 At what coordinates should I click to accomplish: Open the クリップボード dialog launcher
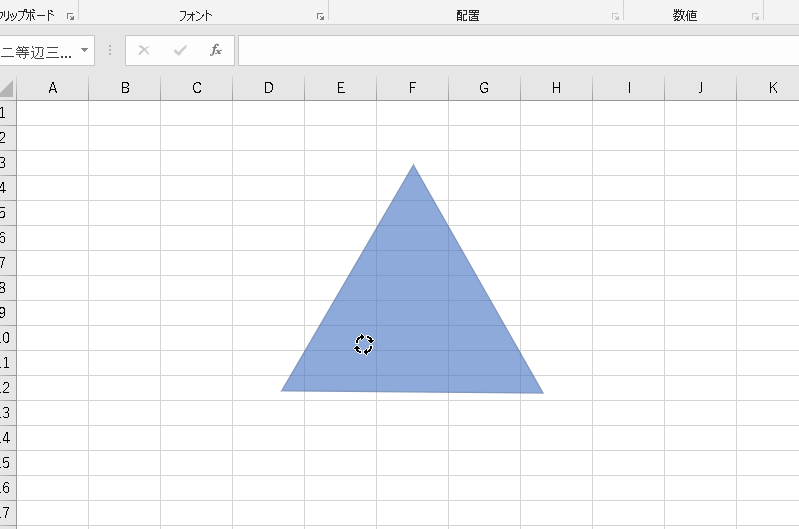70,17
